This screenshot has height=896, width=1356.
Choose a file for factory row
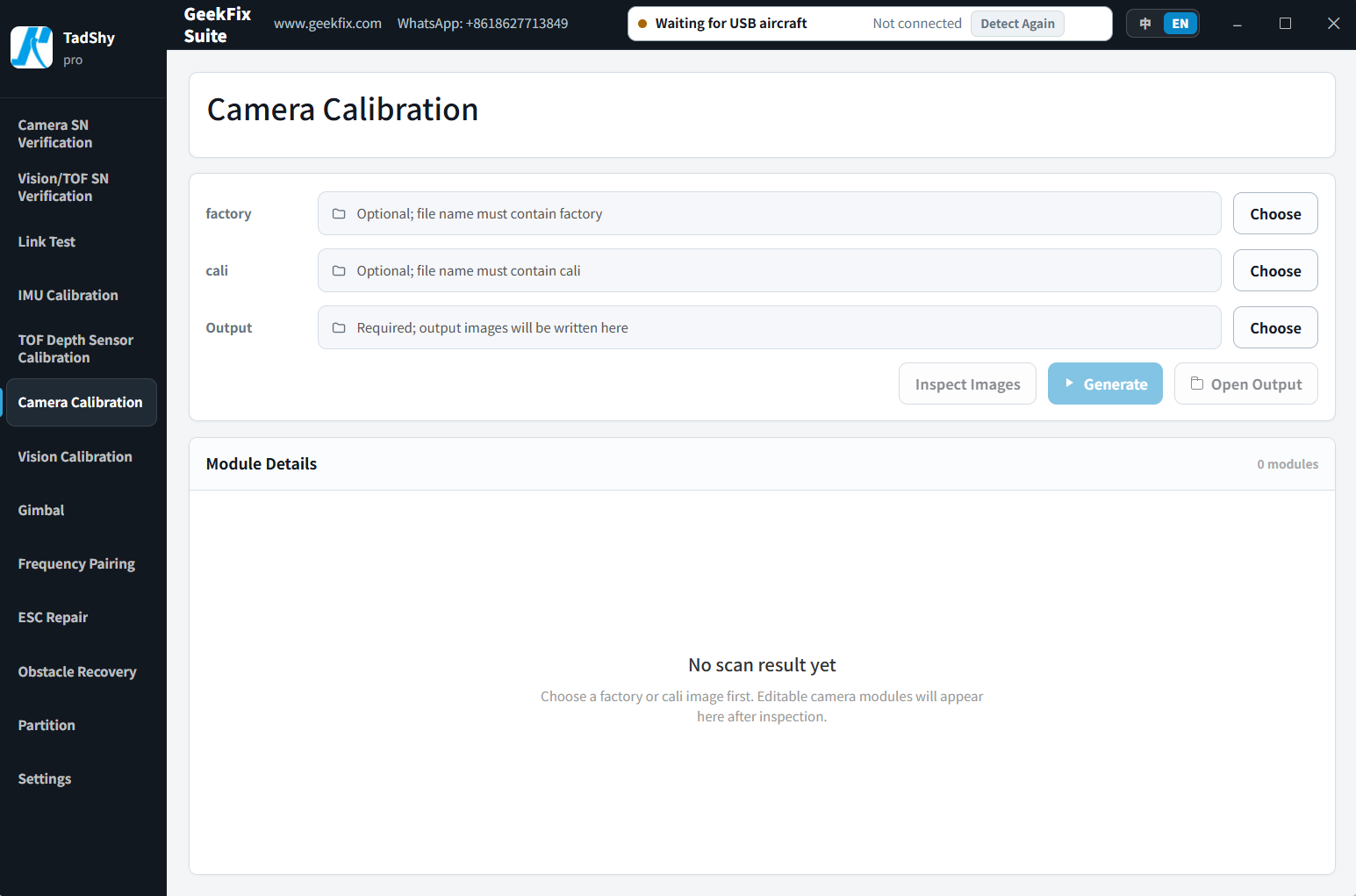tap(1275, 214)
